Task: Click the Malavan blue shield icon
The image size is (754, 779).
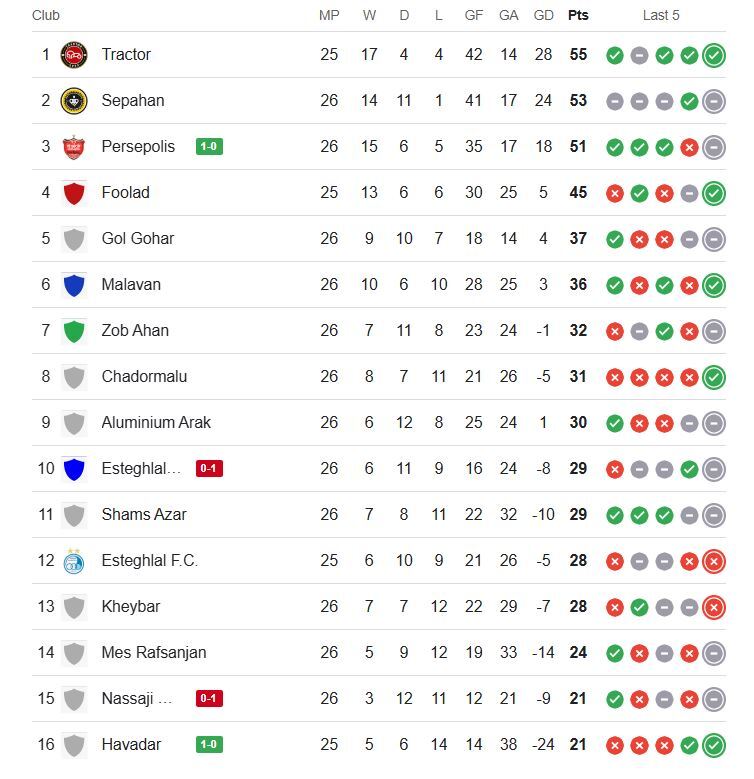Action: (74, 284)
